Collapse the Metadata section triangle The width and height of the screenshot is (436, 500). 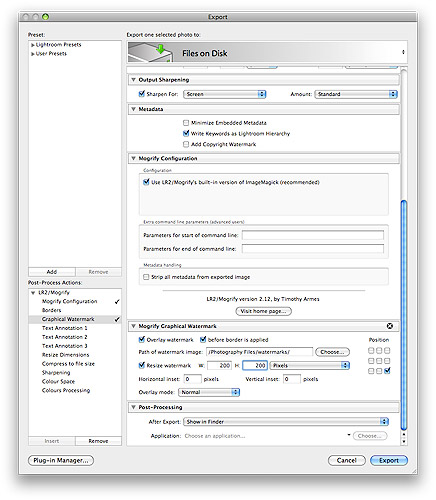[133, 109]
